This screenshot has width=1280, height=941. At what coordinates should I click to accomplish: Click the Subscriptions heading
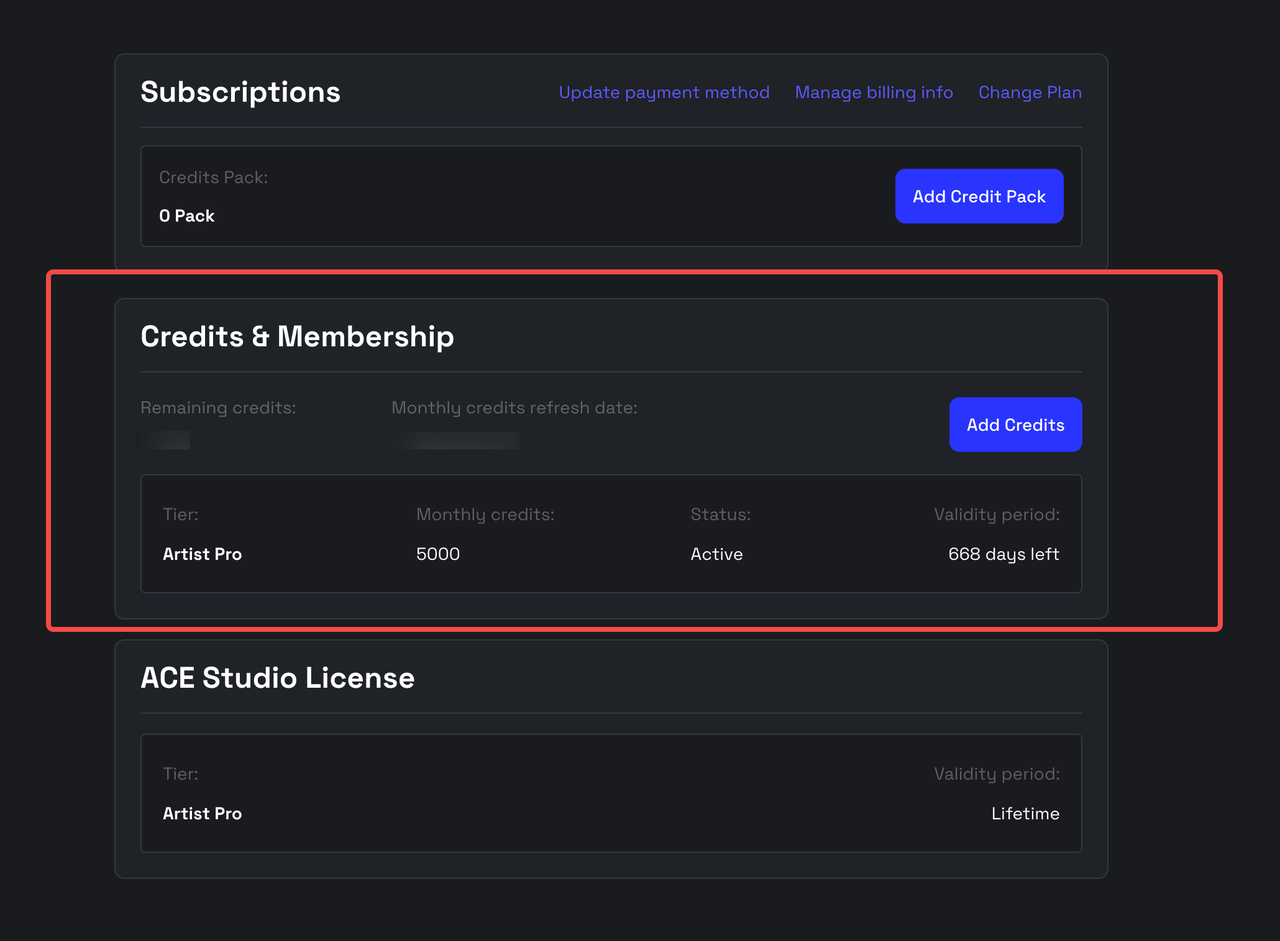click(240, 92)
